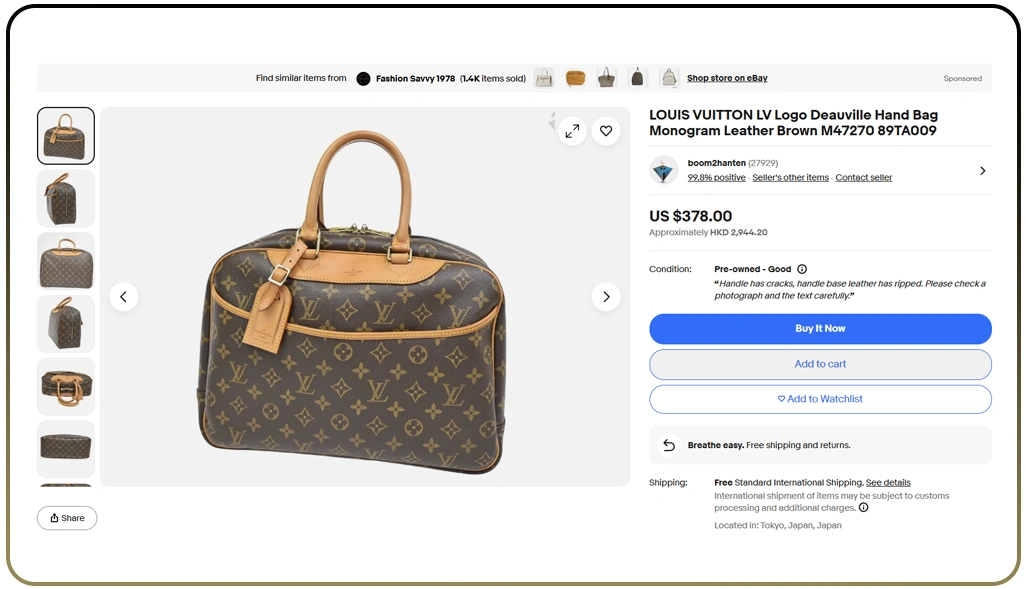Click the heart in Add to Watchlist button
The width and height of the screenshot is (1026, 589).
(781, 399)
